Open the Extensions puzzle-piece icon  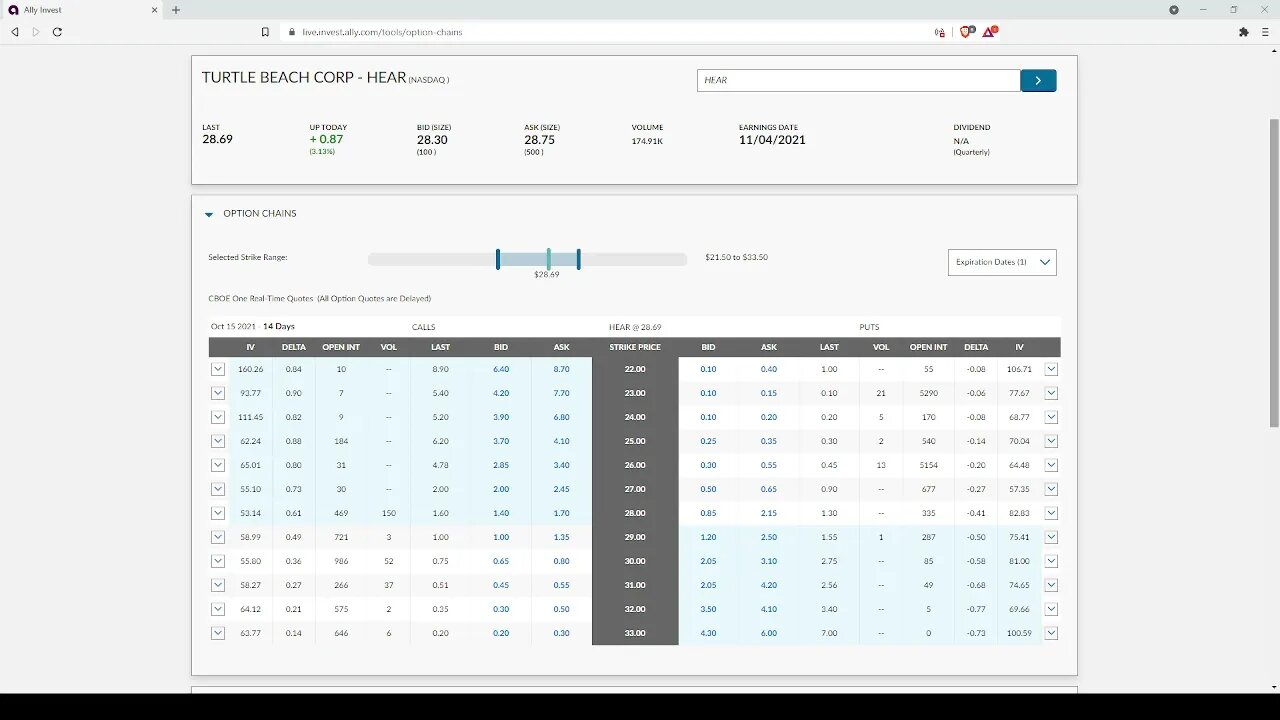(x=1243, y=32)
